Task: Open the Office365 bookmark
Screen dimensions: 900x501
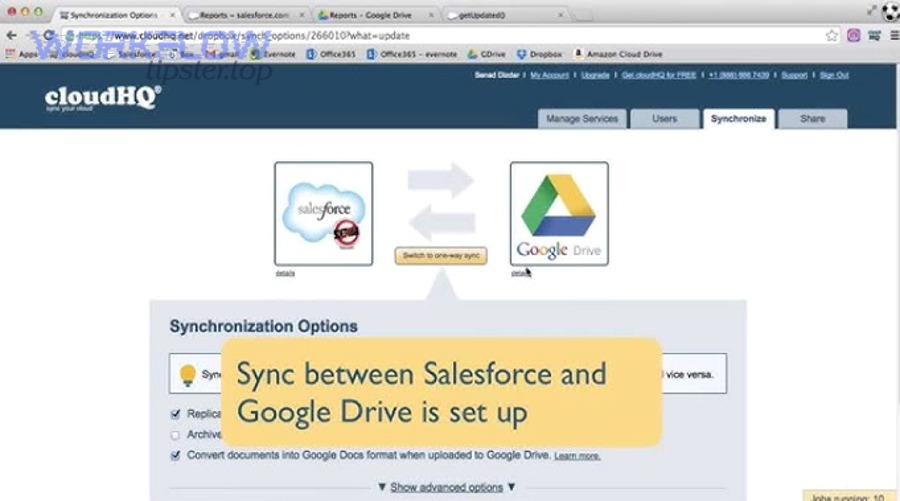Action: tap(331, 54)
